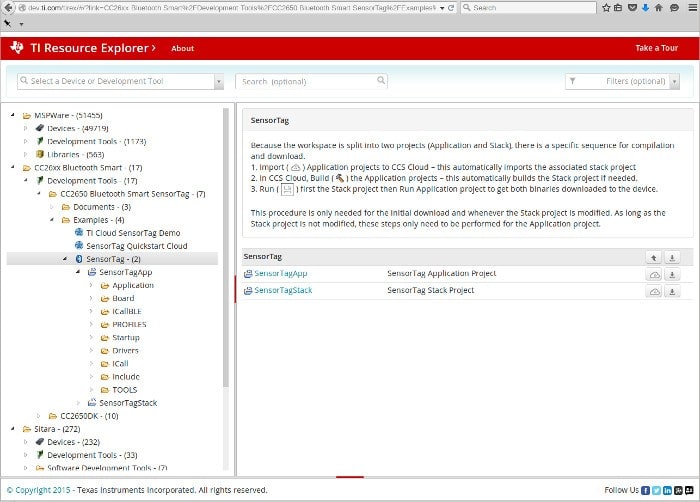The height and width of the screenshot is (502, 700).
Task: Expand the SensorTagStack tree node arrow
Action: pyautogui.click(x=78, y=403)
